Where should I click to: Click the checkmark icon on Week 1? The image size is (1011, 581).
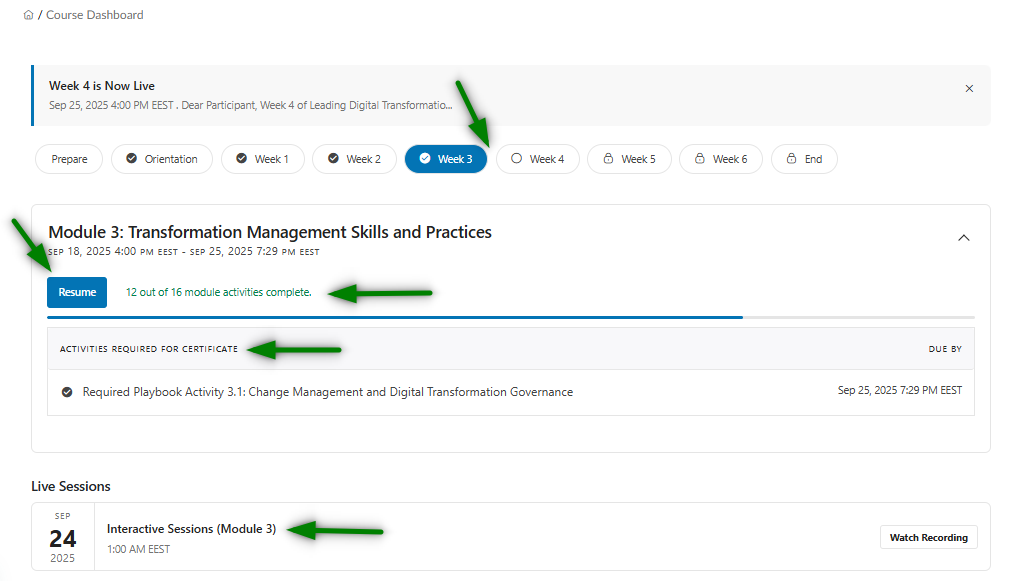(x=241, y=159)
